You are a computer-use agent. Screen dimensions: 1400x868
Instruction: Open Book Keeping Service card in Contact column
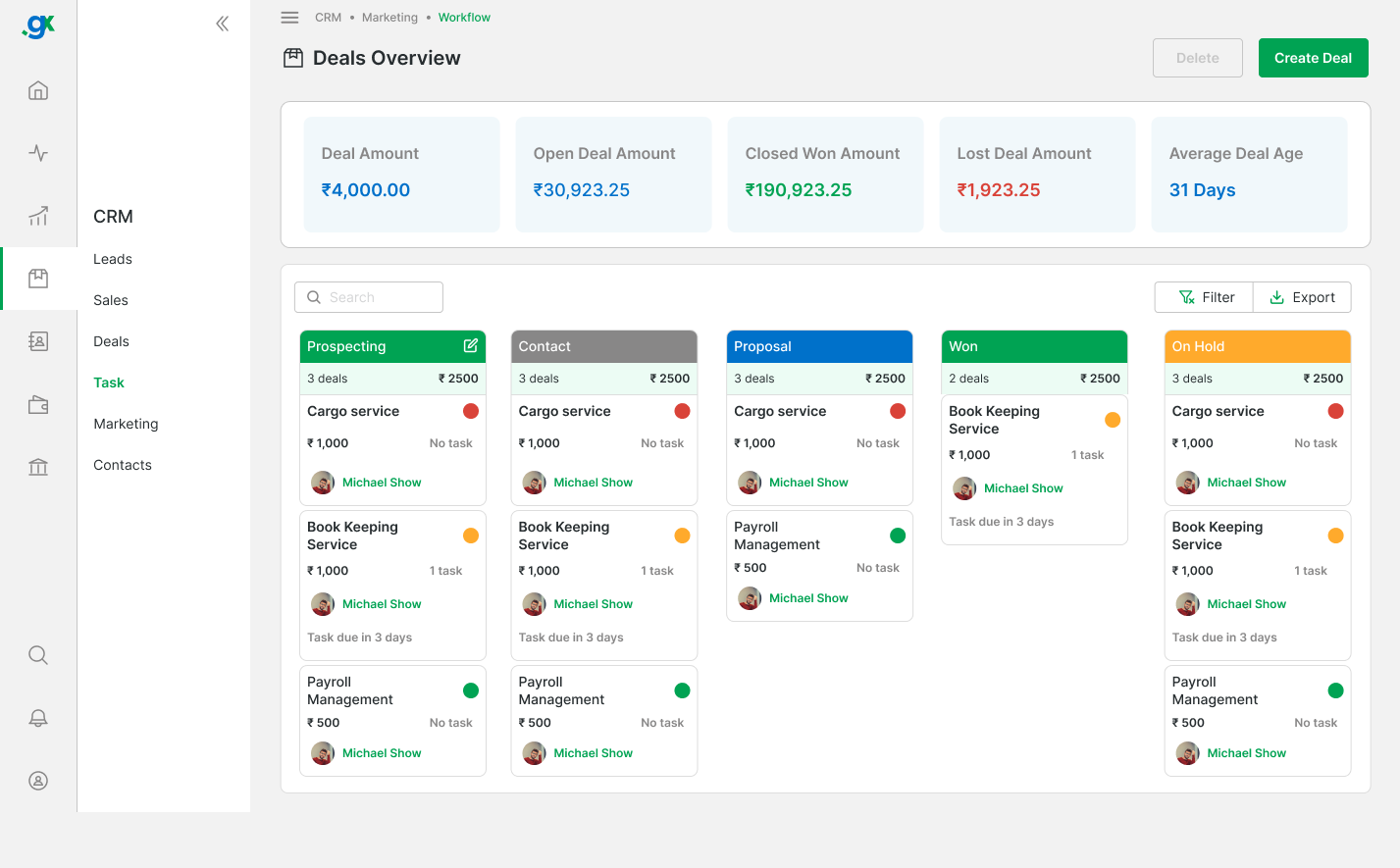click(604, 586)
